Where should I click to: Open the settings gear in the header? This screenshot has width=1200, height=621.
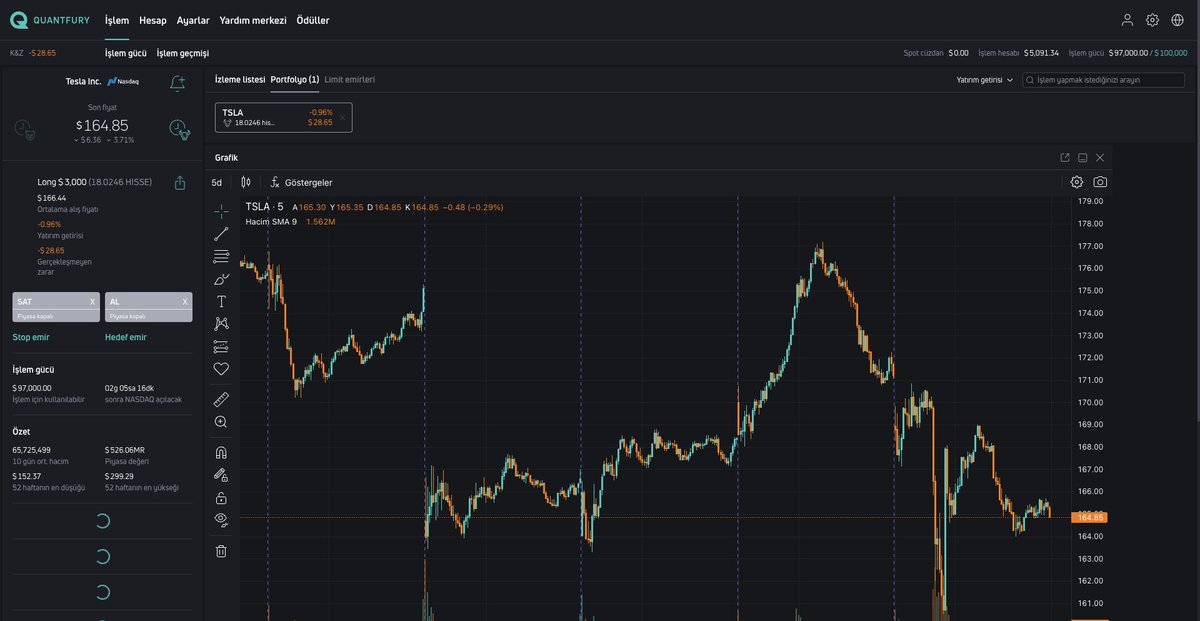[x=1152, y=20]
